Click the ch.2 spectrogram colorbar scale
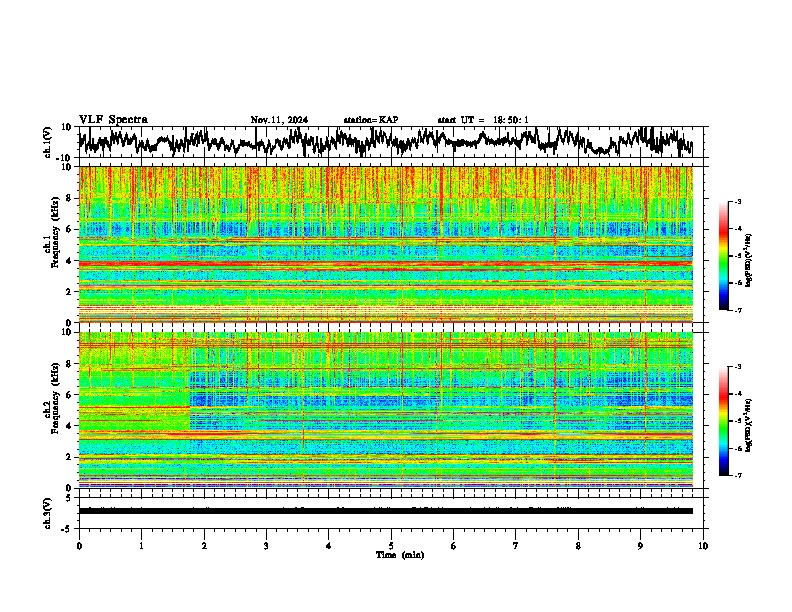792x612 pixels. click(724, 421)
